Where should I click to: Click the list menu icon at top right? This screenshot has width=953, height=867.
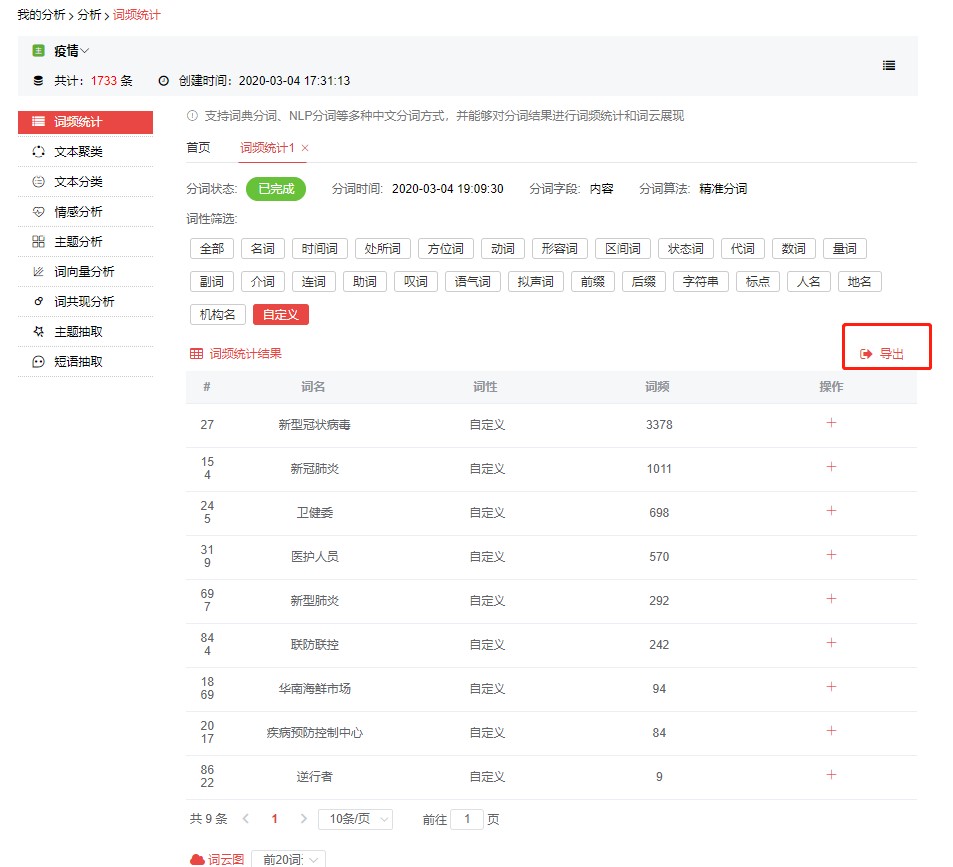(888, 65)
